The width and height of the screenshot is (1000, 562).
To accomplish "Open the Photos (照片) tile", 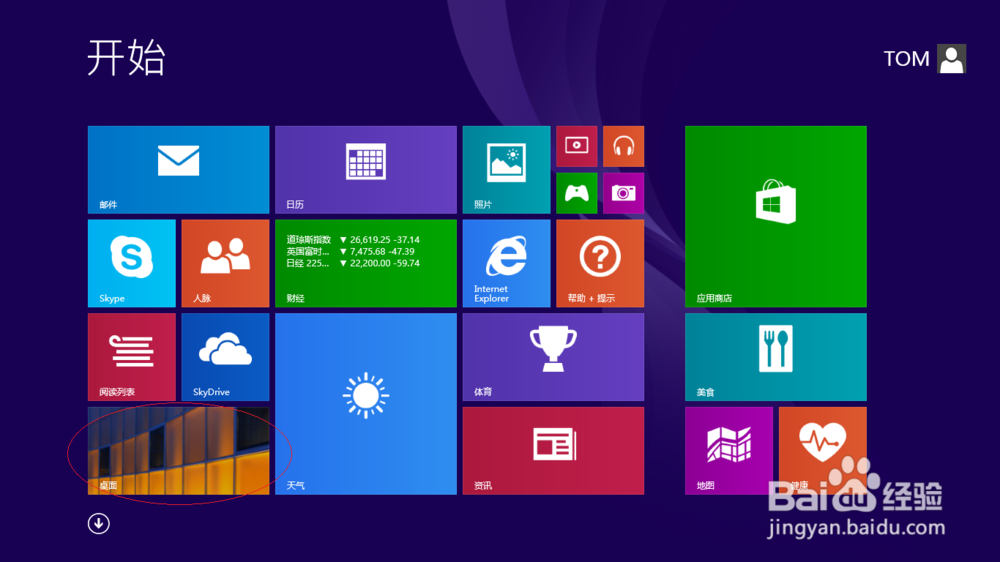I will pyautogui.click(x=506, y=170).
